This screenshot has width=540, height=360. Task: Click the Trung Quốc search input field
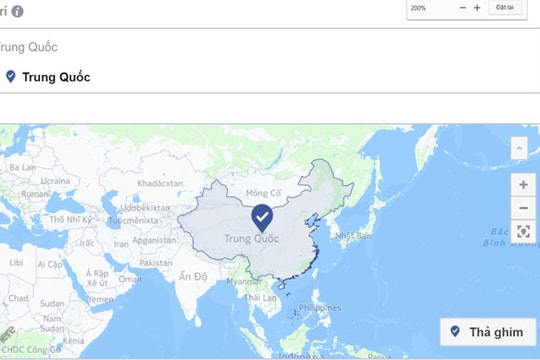(x=270, y=47)
